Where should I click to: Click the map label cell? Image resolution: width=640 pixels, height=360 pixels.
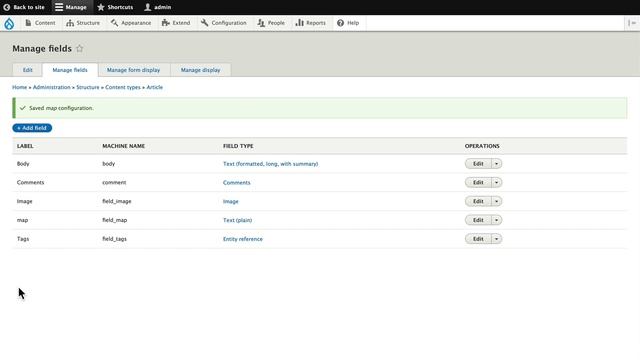pyautogui.click(x=22, y=220)
